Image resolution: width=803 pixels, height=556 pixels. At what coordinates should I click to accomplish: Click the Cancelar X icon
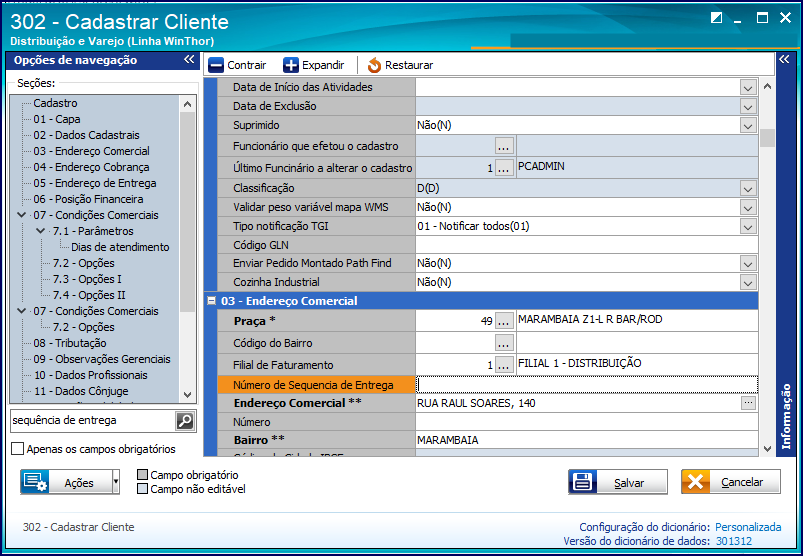tap(695, 482)
